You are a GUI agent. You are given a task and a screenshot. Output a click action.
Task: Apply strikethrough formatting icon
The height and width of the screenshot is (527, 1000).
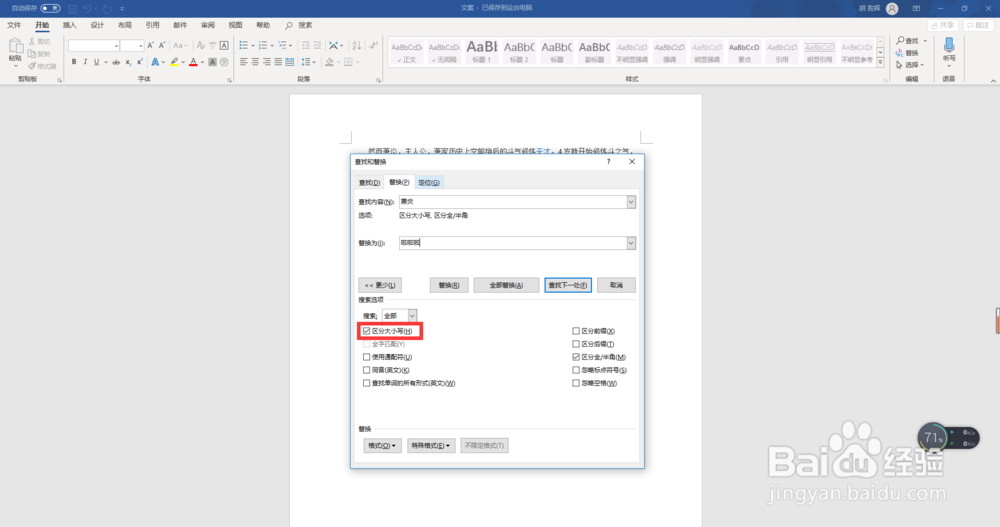click(116, 62)
